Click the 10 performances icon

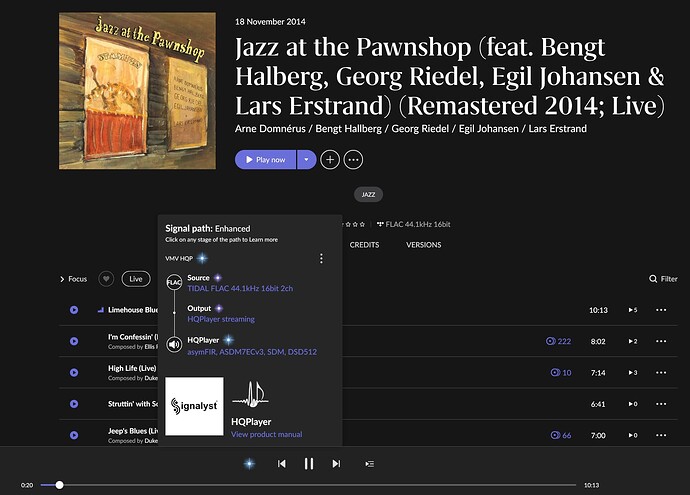click(561, 372)
